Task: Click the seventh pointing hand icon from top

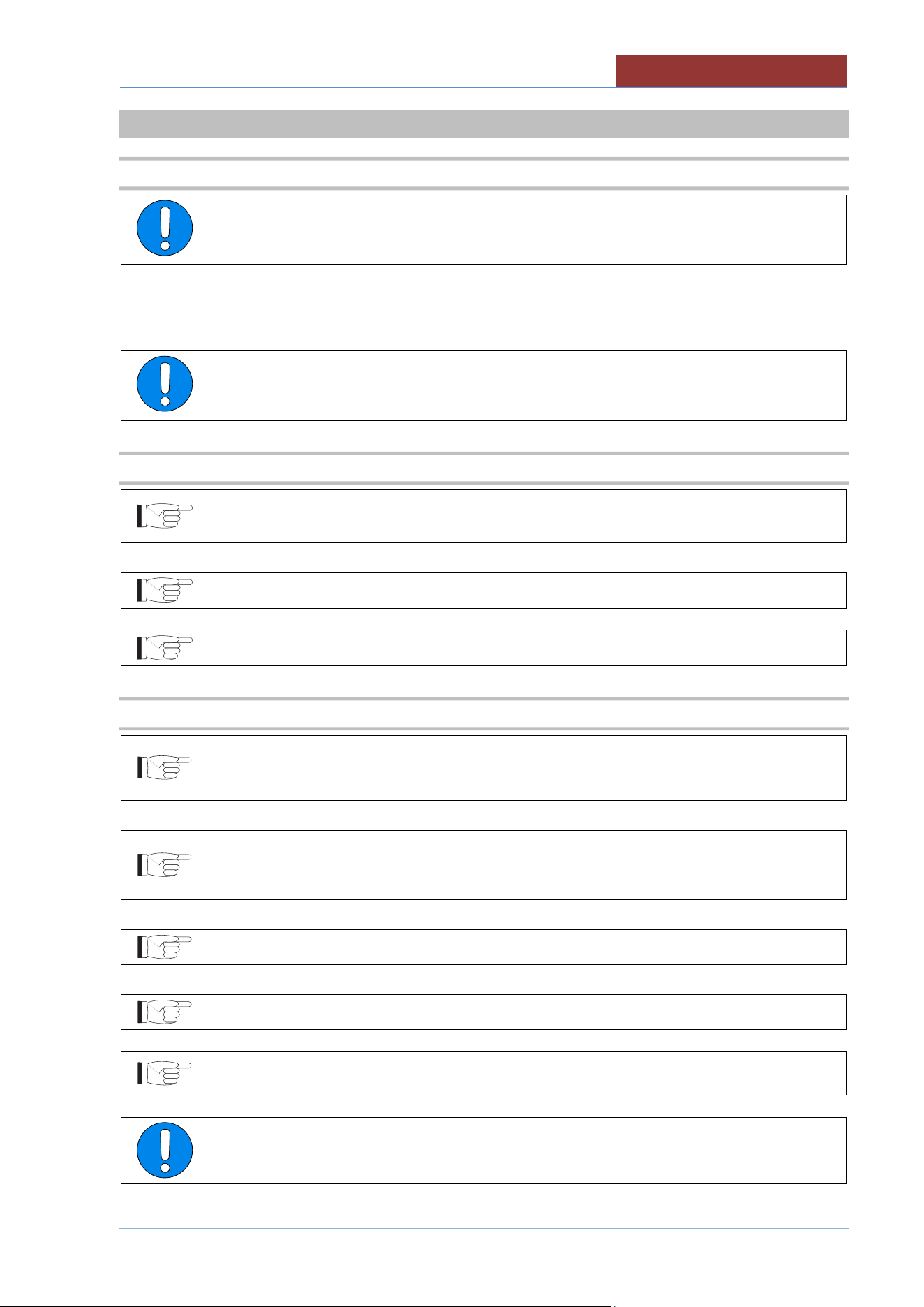Action: click(164, 1012)
